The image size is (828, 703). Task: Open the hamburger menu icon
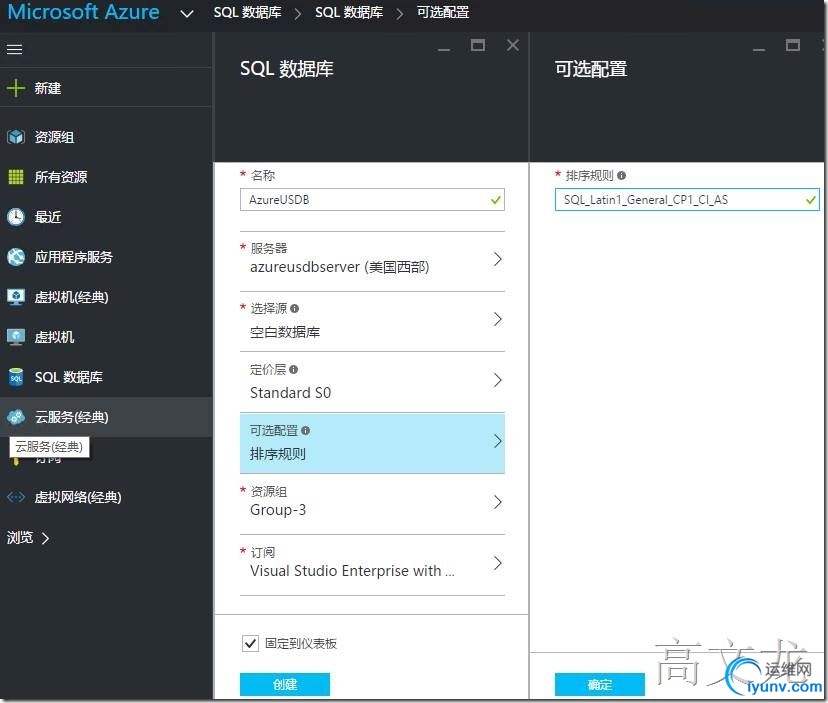14,49
